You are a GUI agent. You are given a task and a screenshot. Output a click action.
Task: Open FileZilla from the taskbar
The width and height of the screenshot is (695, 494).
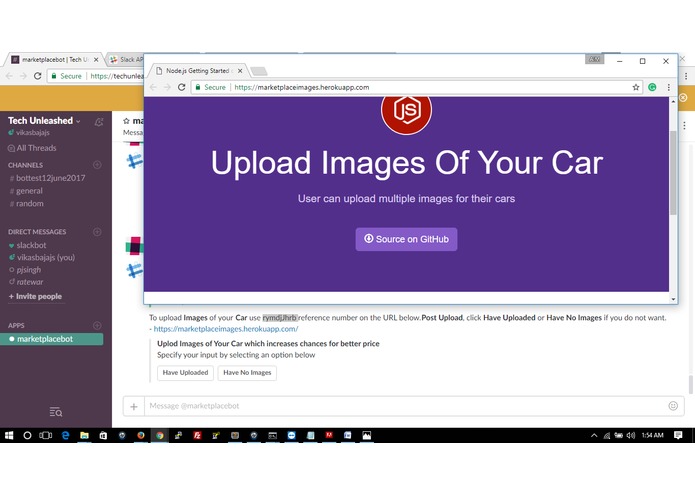(197, 436)
